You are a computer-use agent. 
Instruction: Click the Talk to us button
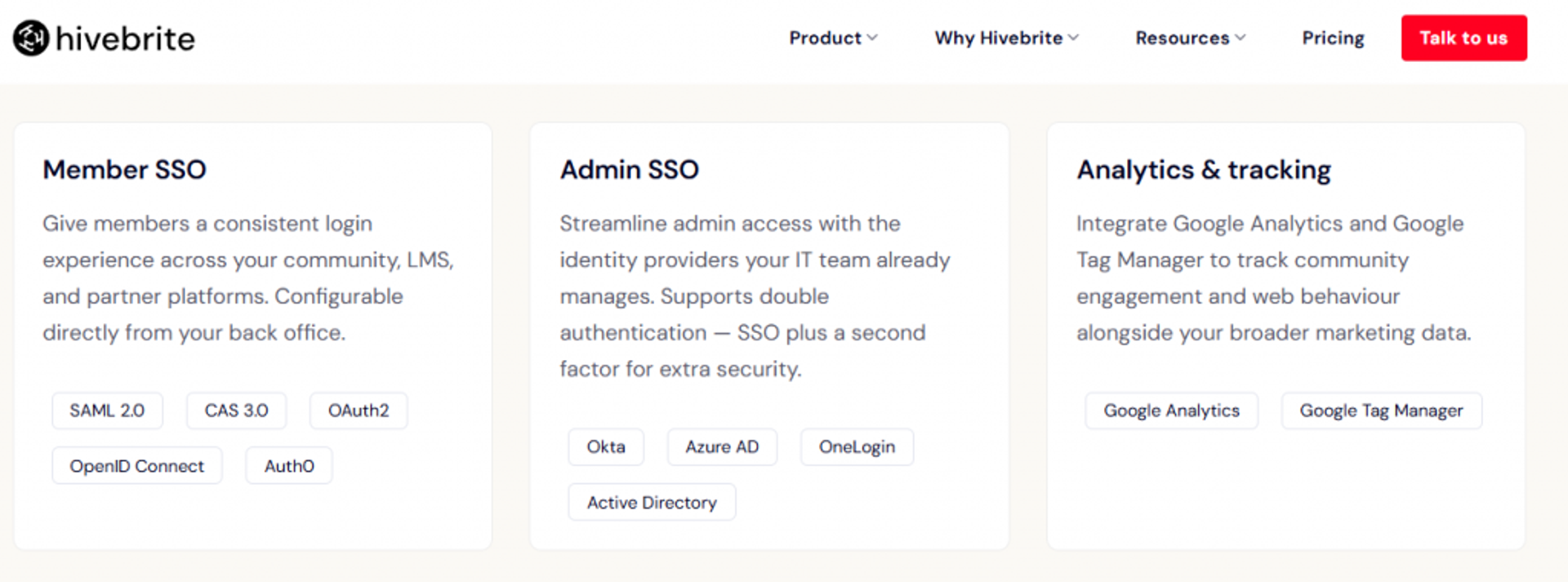click(1464, 38)
